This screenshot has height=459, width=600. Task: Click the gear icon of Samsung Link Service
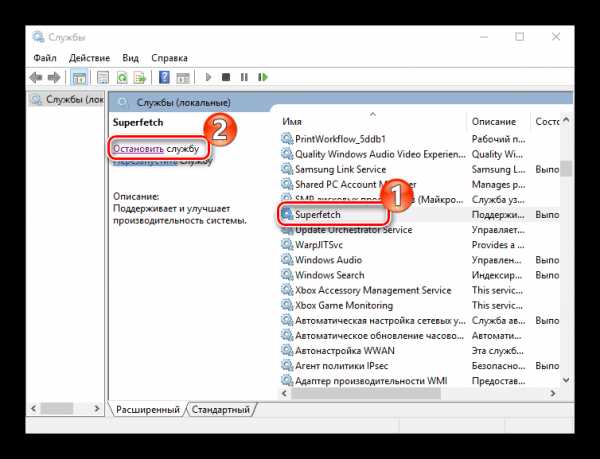tap(287, 169)
